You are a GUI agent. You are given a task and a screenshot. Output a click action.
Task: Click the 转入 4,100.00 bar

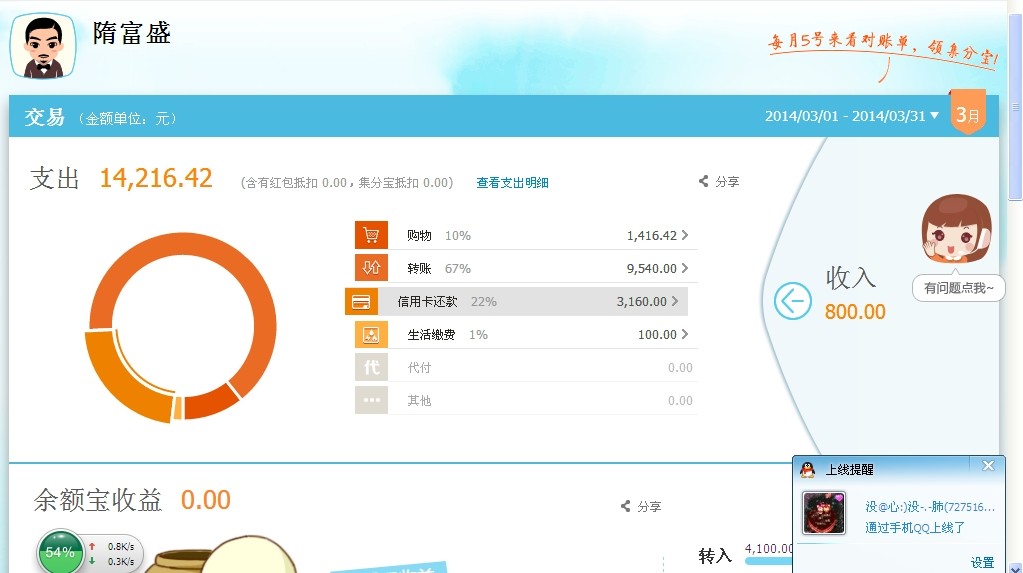click(x=769, y=561)
